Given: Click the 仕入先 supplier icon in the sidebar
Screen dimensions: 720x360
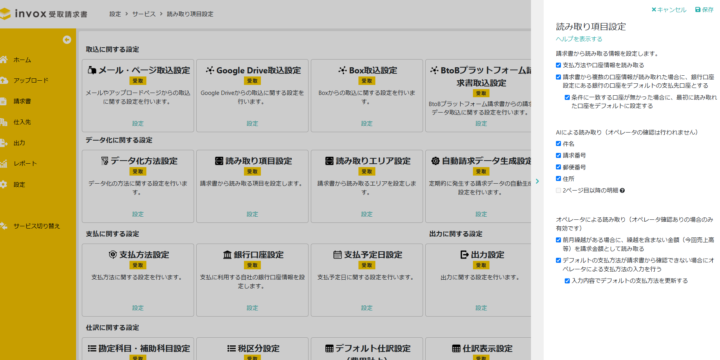Looking at the screenshot, I should 4,122.
